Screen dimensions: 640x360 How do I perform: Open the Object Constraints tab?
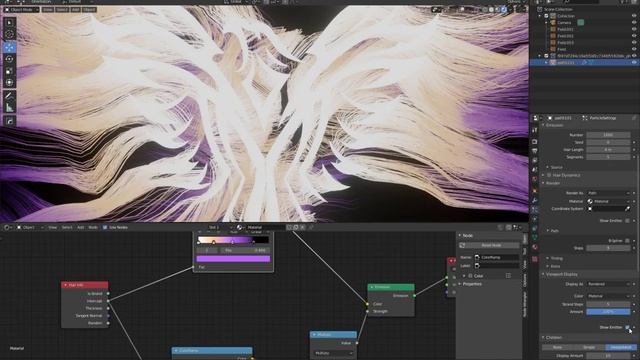pos(535,228)
